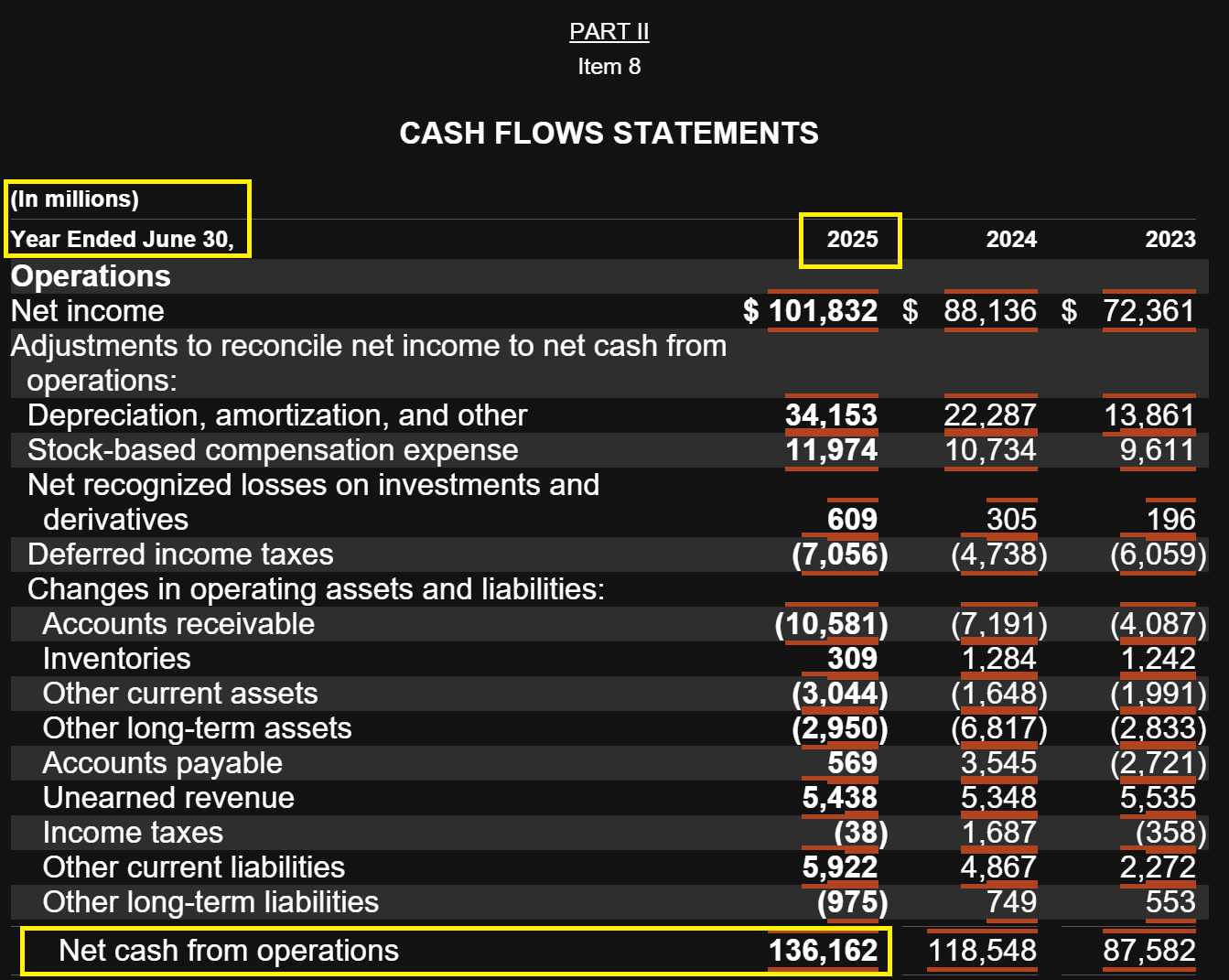
Task: Select other long-term liabilities value 749
Action: [x=1011, y=902]
